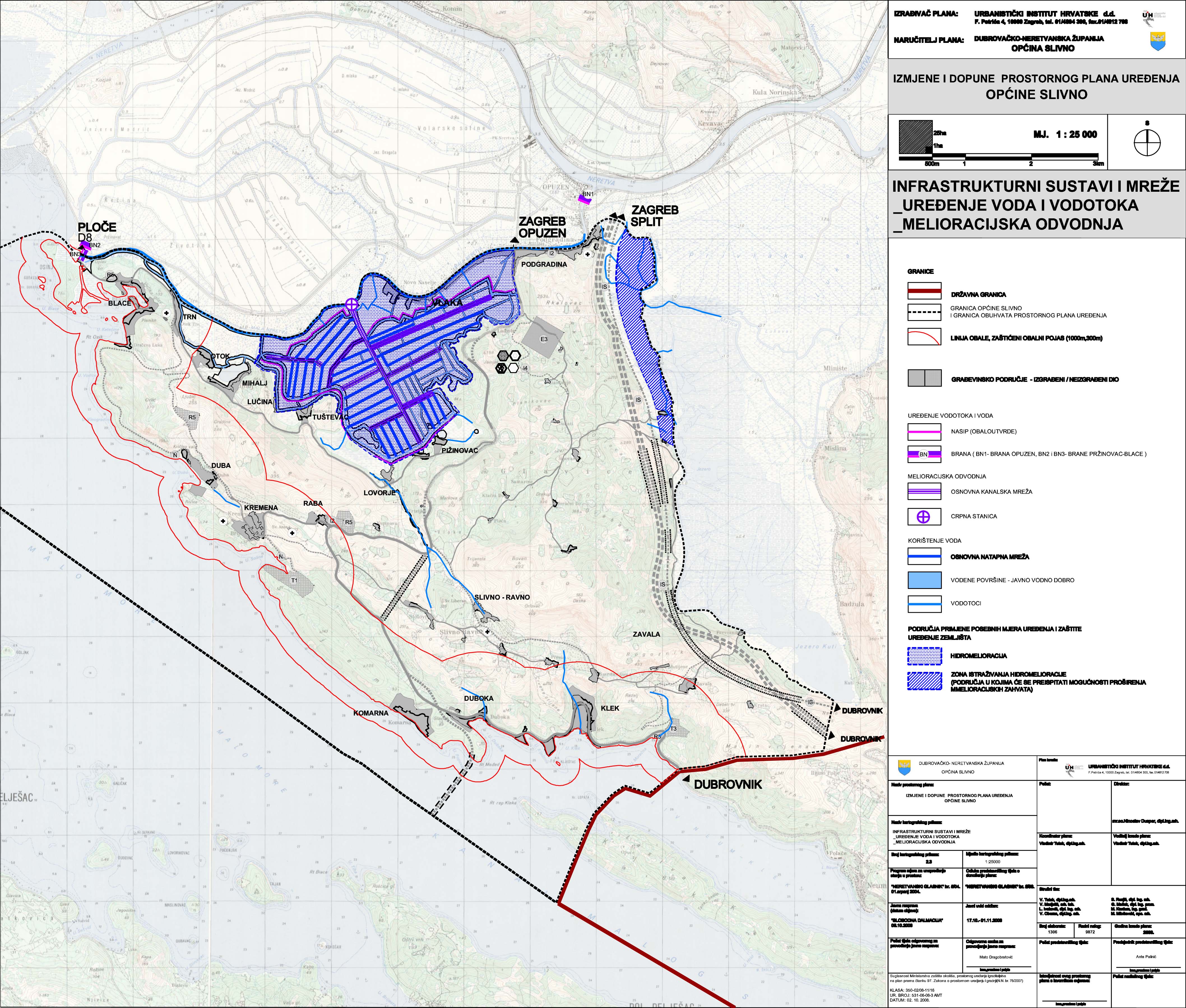Click the county coat of arms in the header

click(x=1157, y=41)
